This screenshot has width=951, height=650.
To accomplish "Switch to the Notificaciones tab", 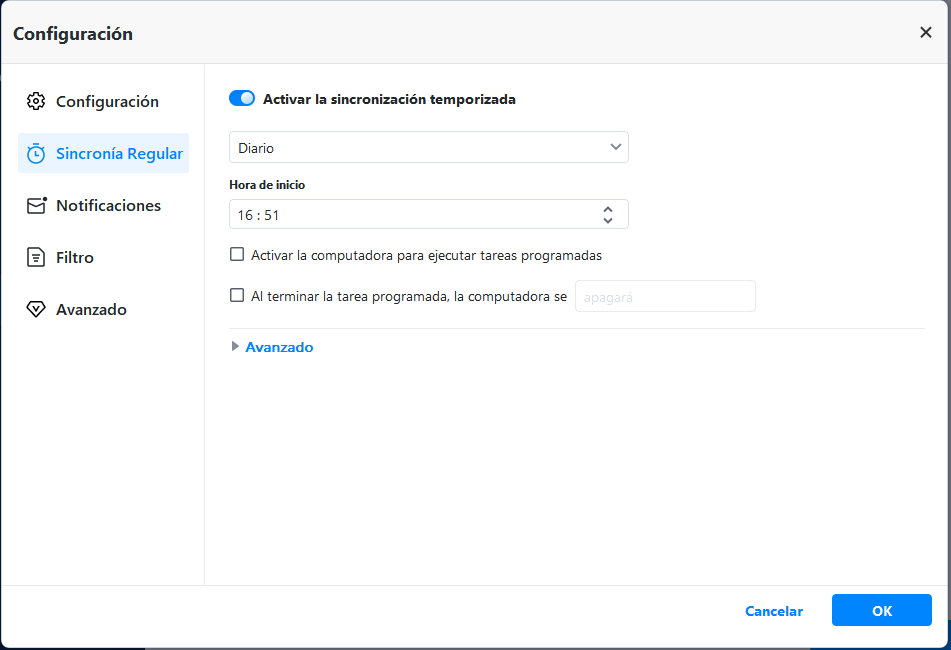I will pyautogui.click(x=108, y=206).
